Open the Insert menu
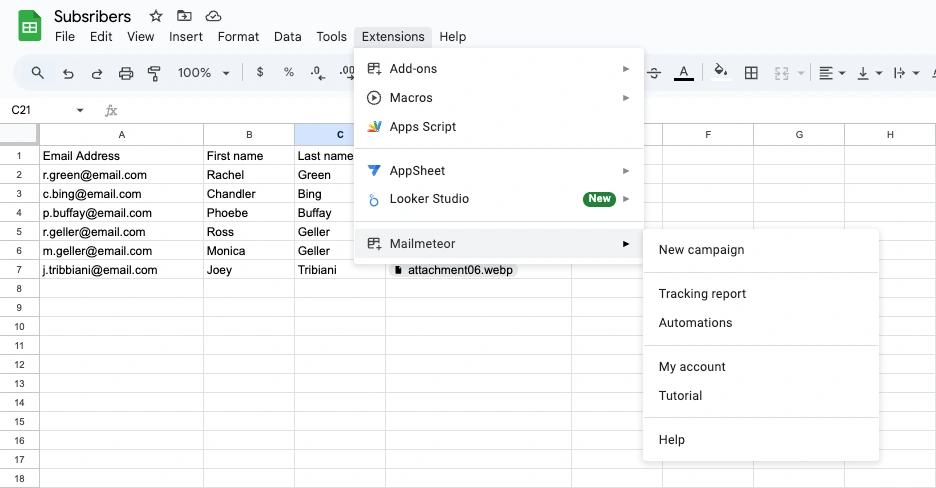The image size is (936, 488). (x=186, y=37)
